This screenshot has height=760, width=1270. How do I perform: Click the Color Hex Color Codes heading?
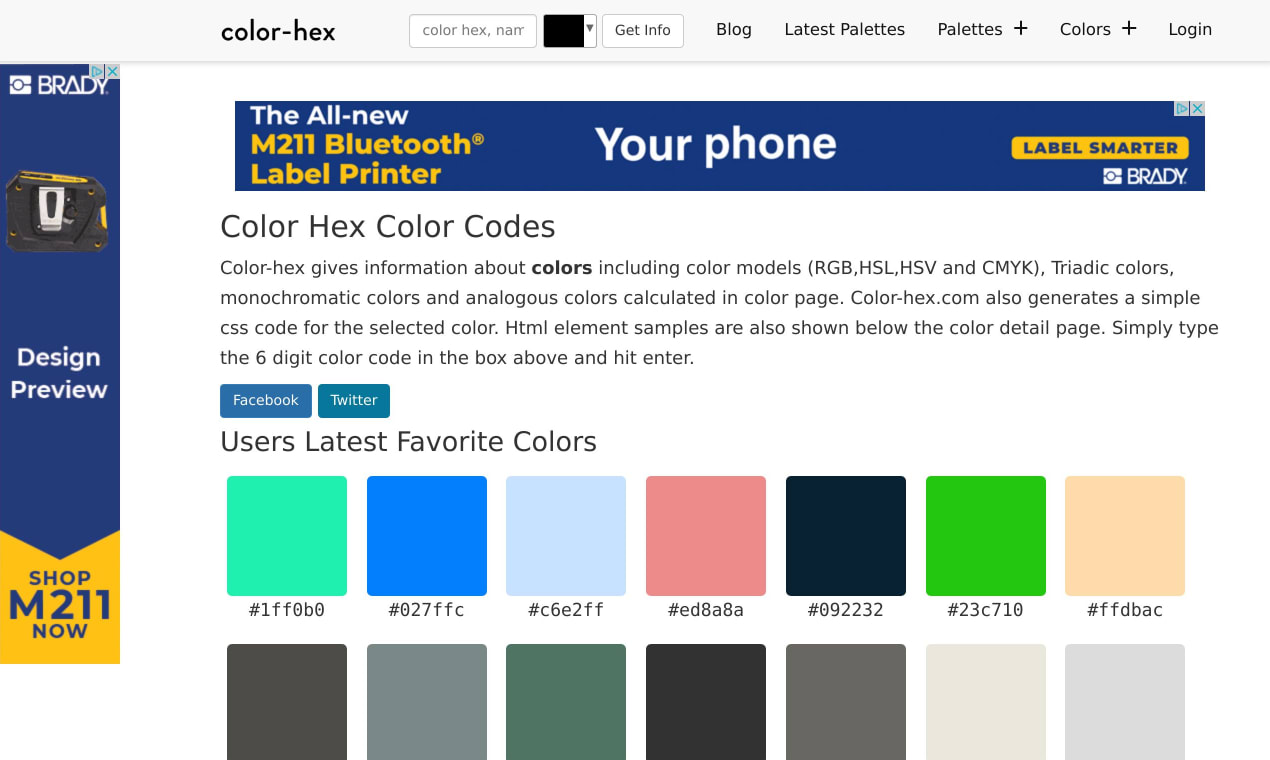tap(388, 227)
